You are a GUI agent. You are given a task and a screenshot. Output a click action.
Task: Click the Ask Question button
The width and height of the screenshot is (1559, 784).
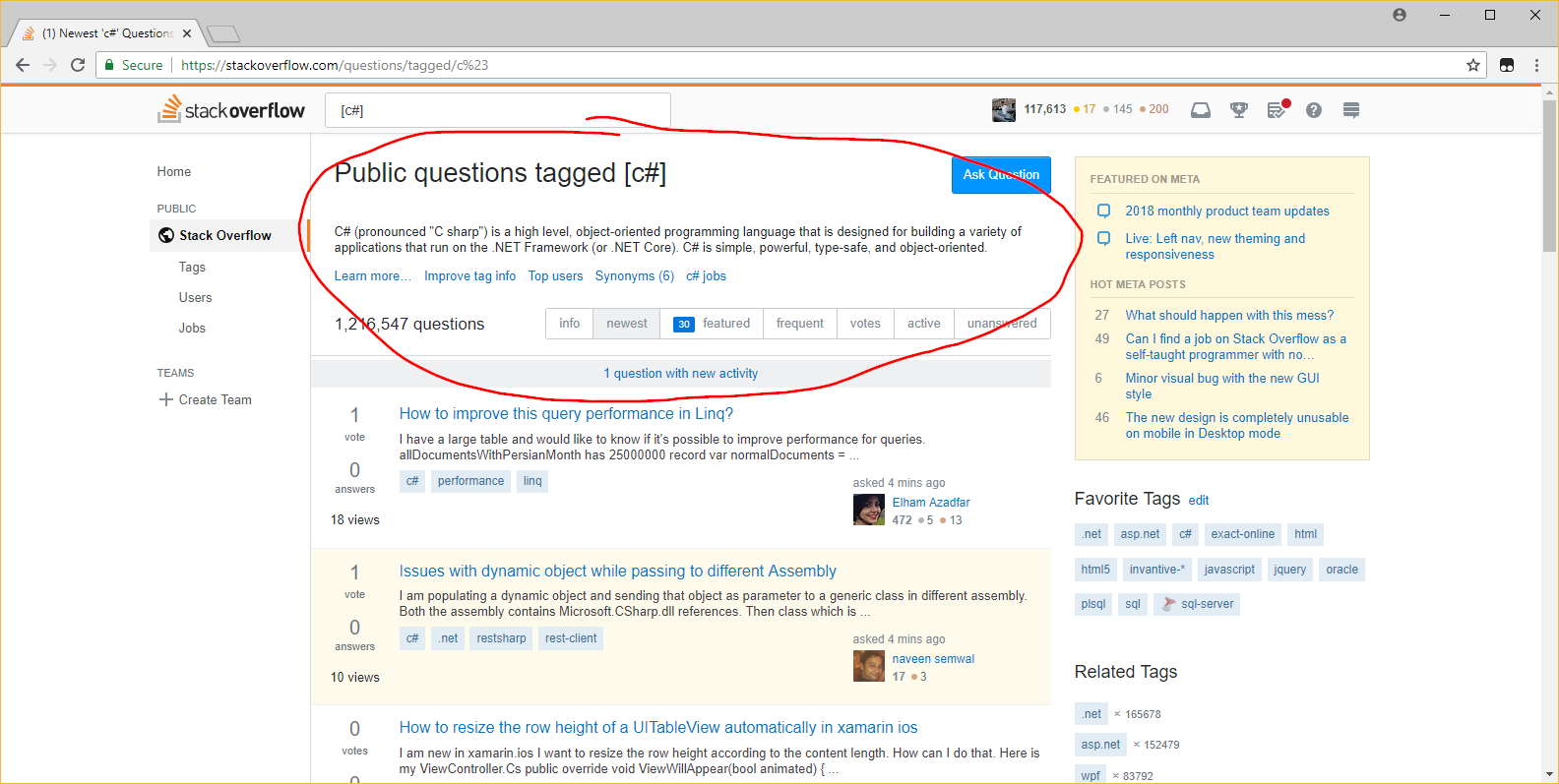point(1001,175)
